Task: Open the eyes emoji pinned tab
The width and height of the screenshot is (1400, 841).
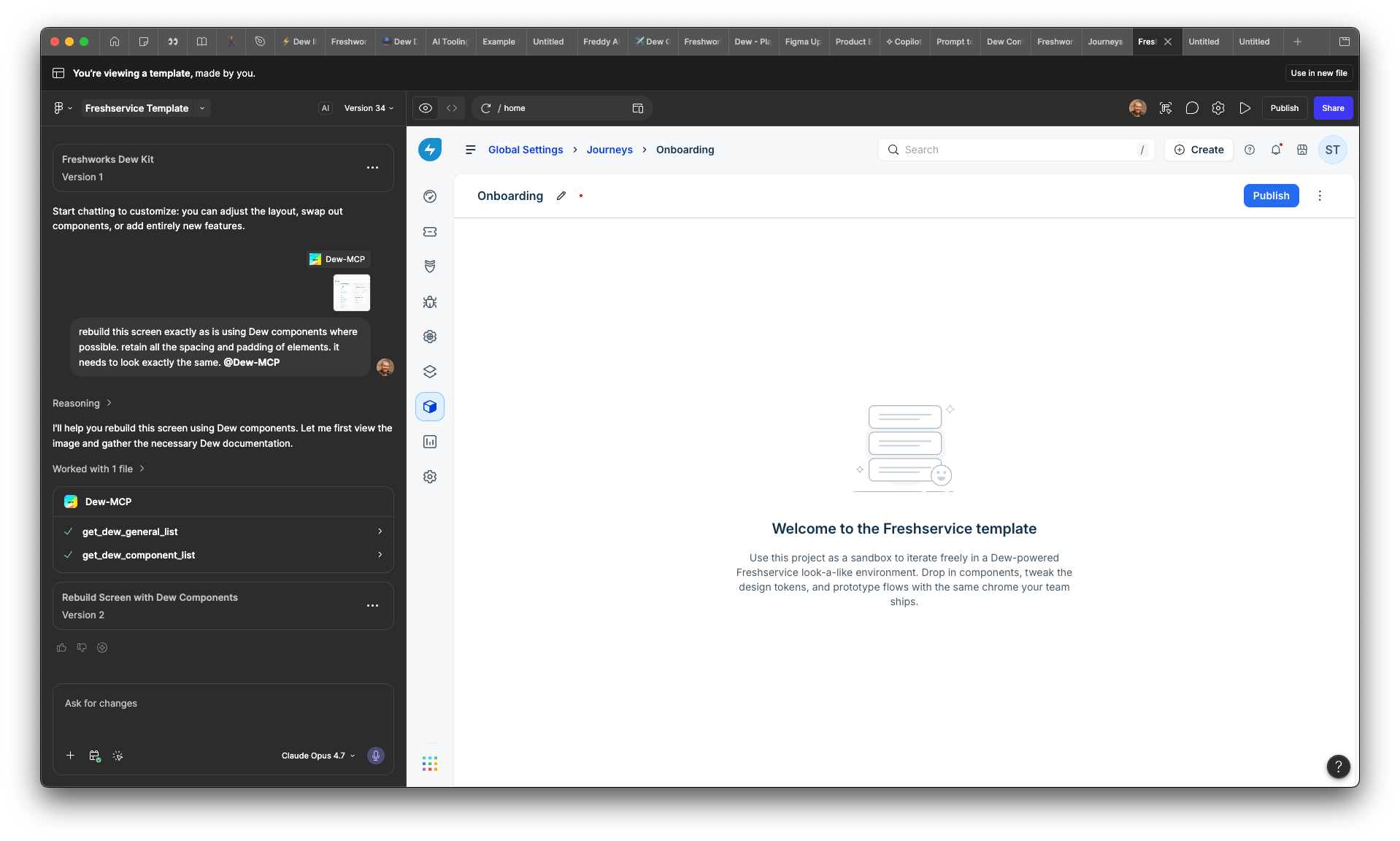Action: pos(173,42)
